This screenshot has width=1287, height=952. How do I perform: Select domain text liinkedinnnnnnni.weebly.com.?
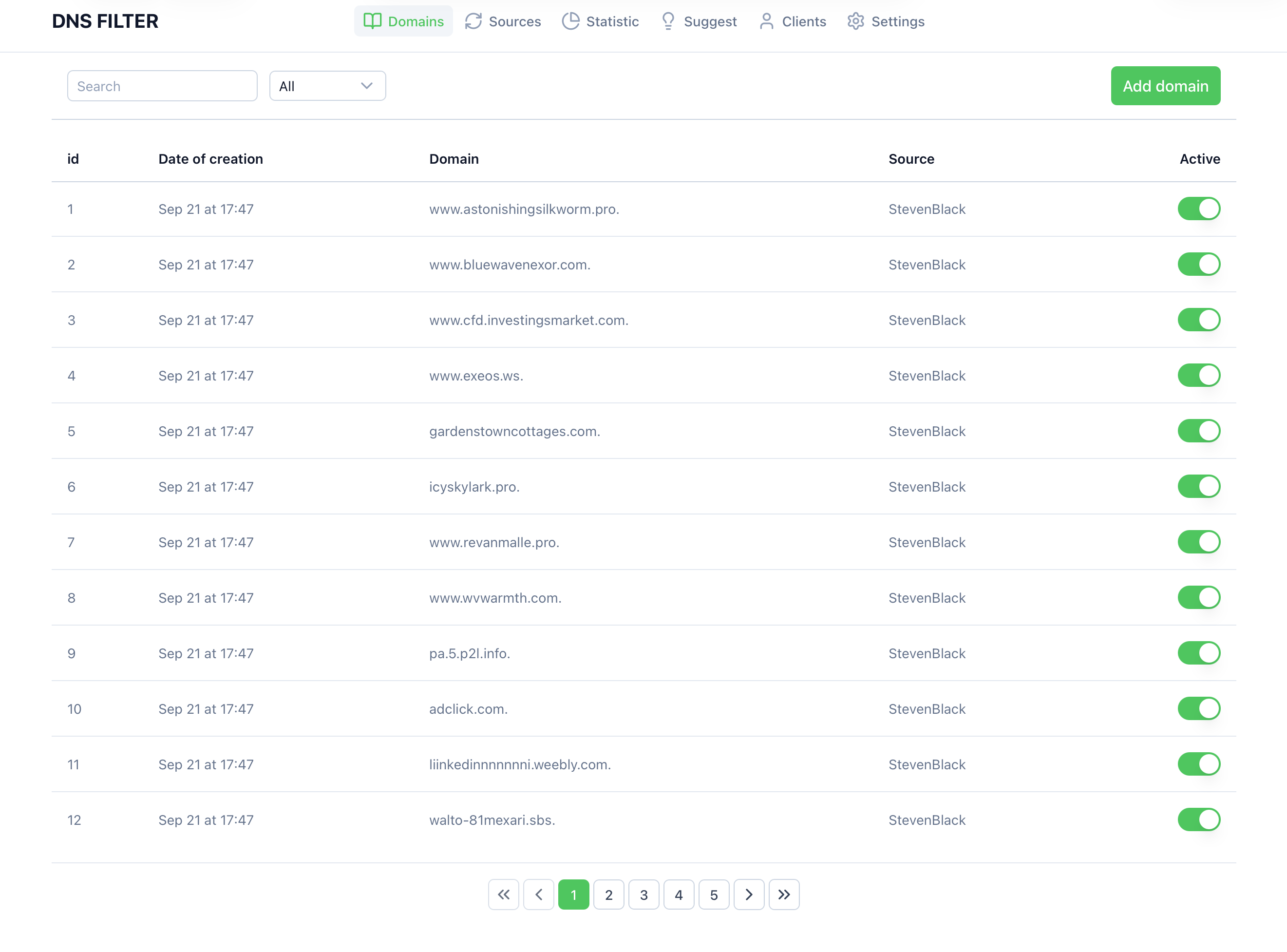click(520, 765)
